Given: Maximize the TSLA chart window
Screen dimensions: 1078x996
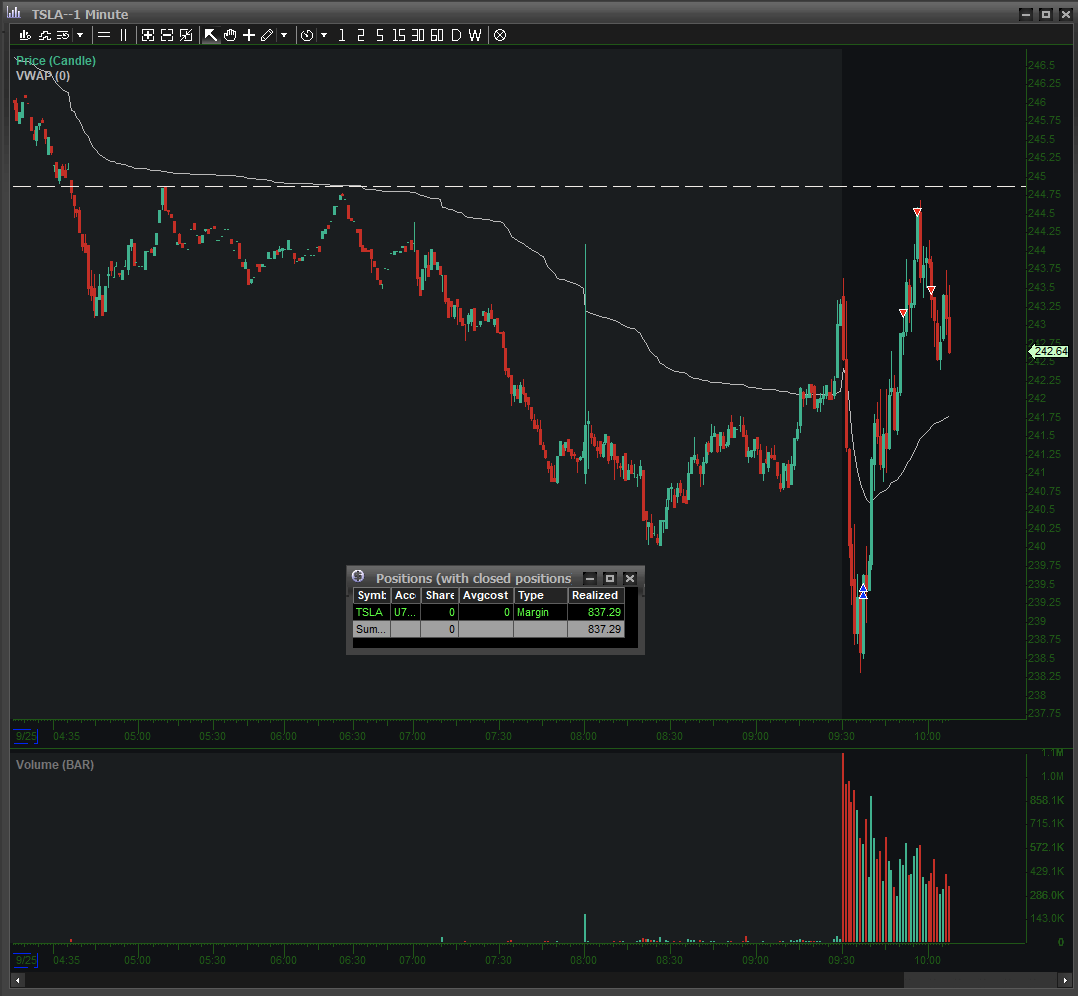Looking at the screenshot, I should (x=1046, y=14).
